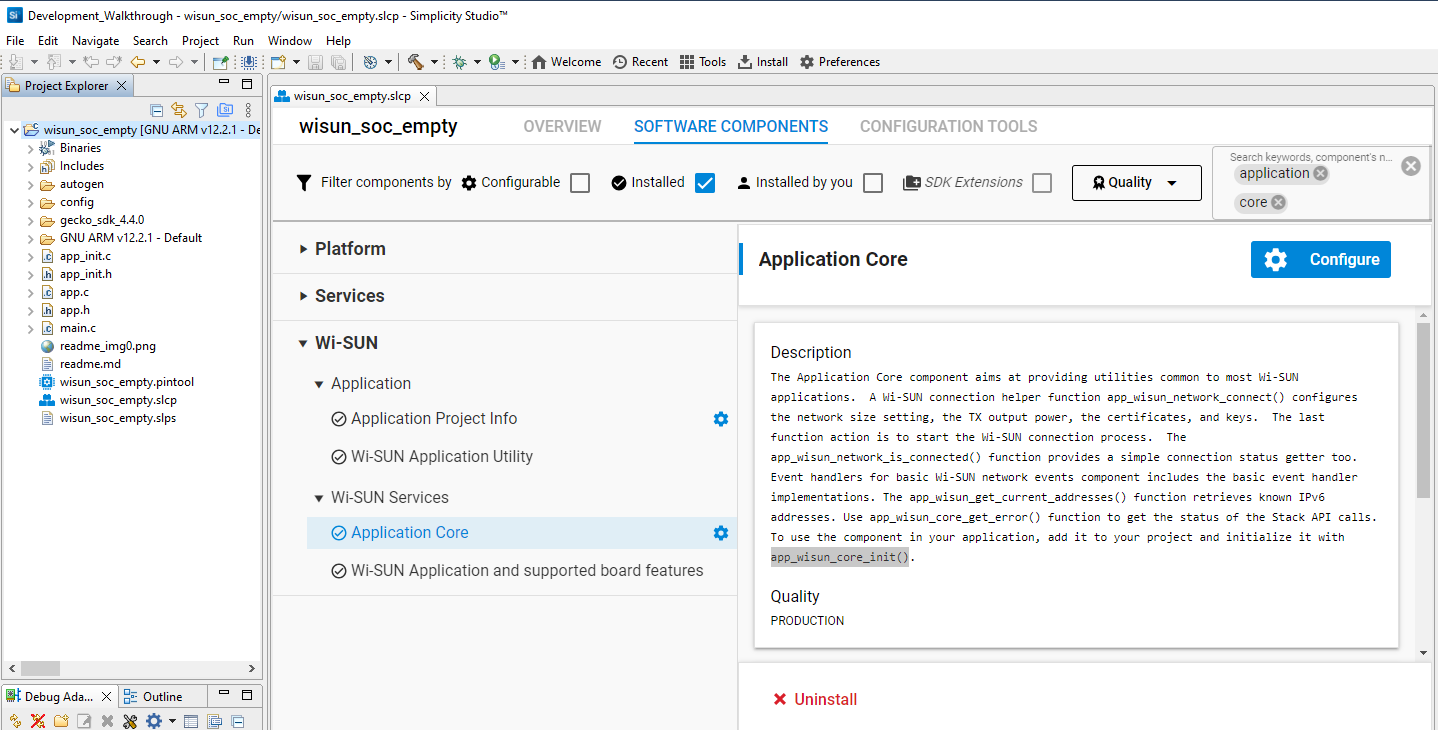Image resolution: width=1438 pixels, height=730 pixels.
Task: Open Project Explorer filter icon
Action: (x=202, y=110)
